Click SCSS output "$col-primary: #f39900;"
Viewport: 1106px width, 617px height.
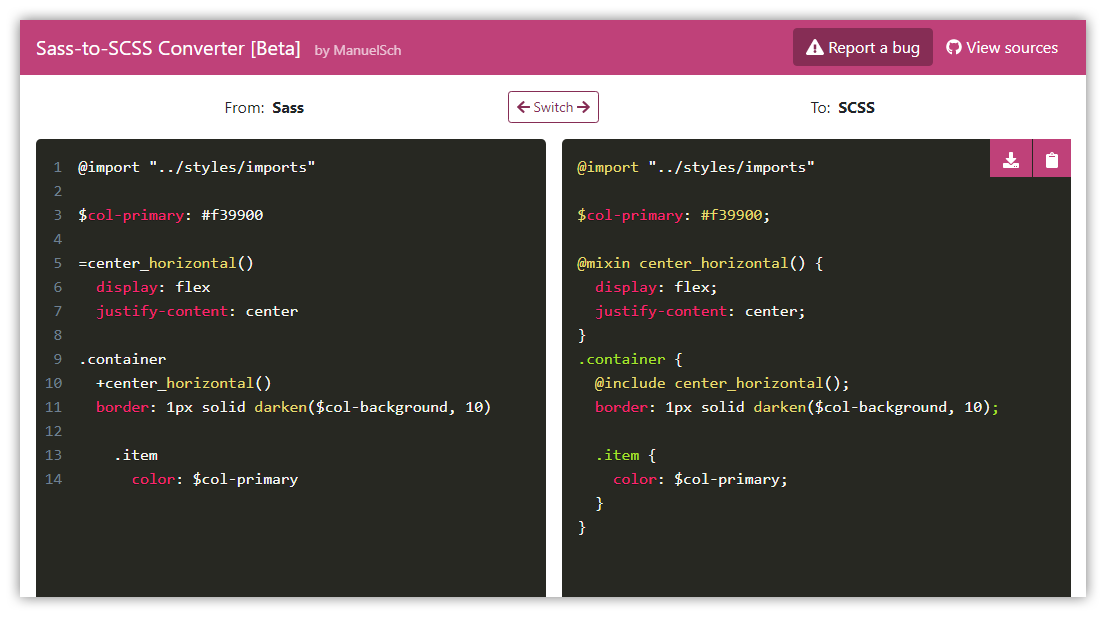point(674,215)
